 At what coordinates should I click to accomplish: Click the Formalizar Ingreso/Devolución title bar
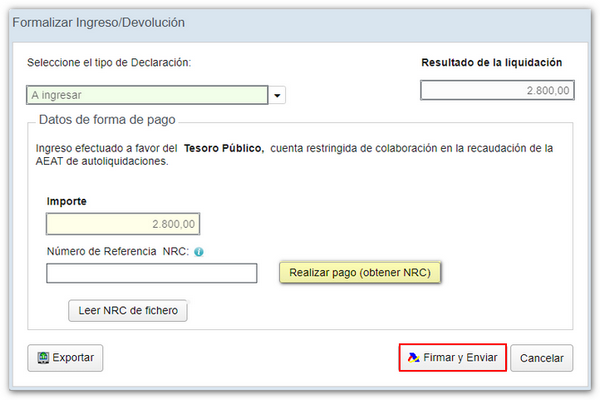pos(99,22)
